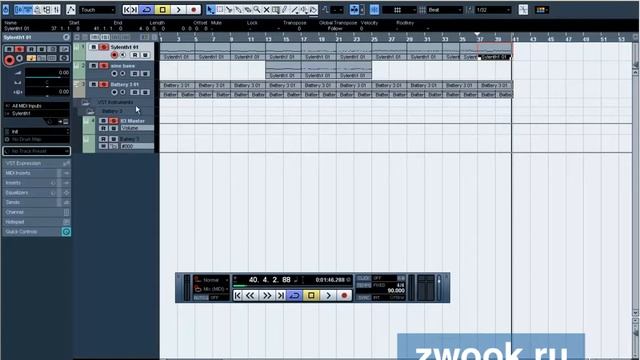Viewport: 640px width, 360px height.
Task: Open the Mixer window icon
Action: coord(56,10)
